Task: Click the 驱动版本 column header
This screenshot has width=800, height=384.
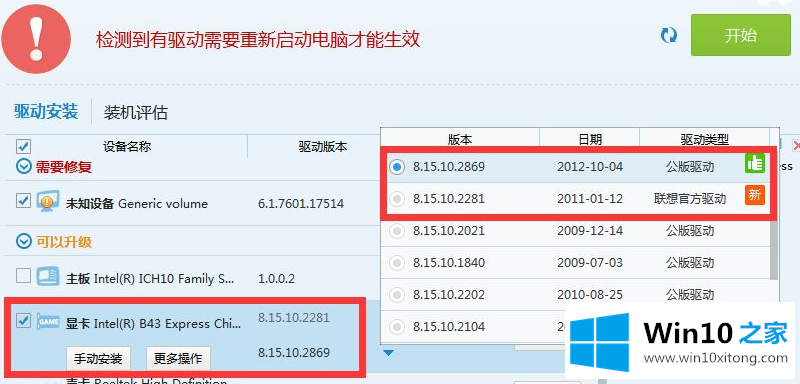Action: coord(323,147)
